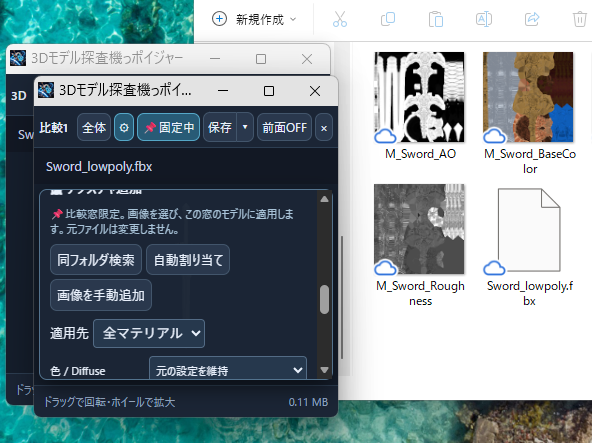The height and width of the screenshot is (443, 592).
Task: Close the back 3Dモデル探査機っポイジャー window
Action: coord(307,59)
